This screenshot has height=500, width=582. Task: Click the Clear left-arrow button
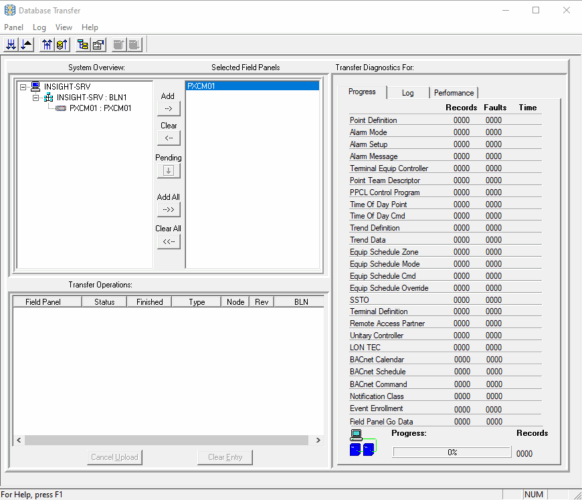click(x=169, y=138)
